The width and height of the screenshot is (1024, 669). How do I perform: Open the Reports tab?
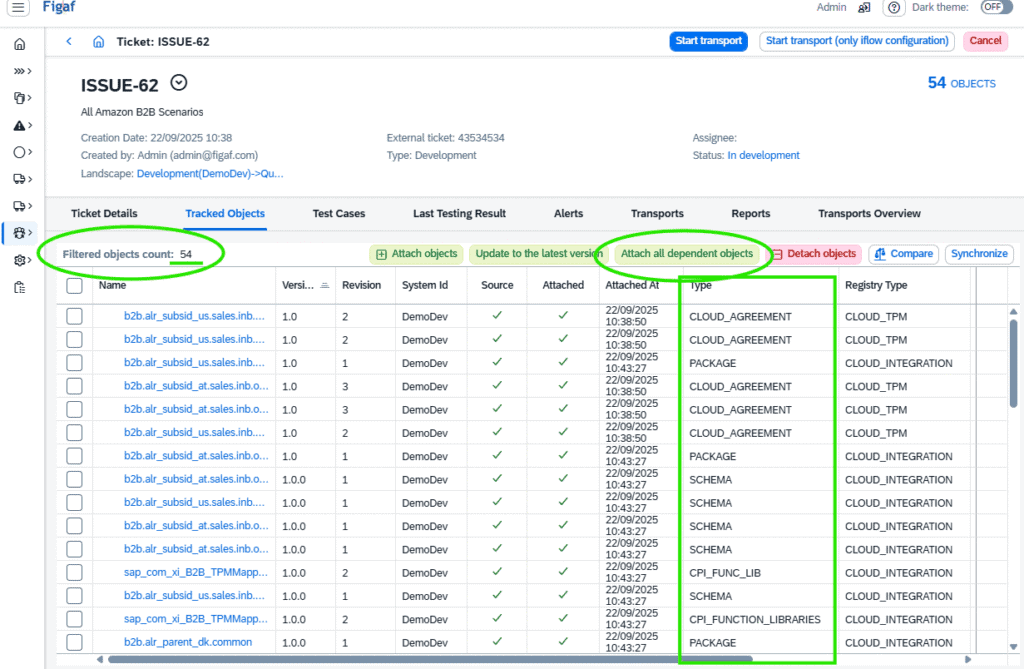click(751, 214)
